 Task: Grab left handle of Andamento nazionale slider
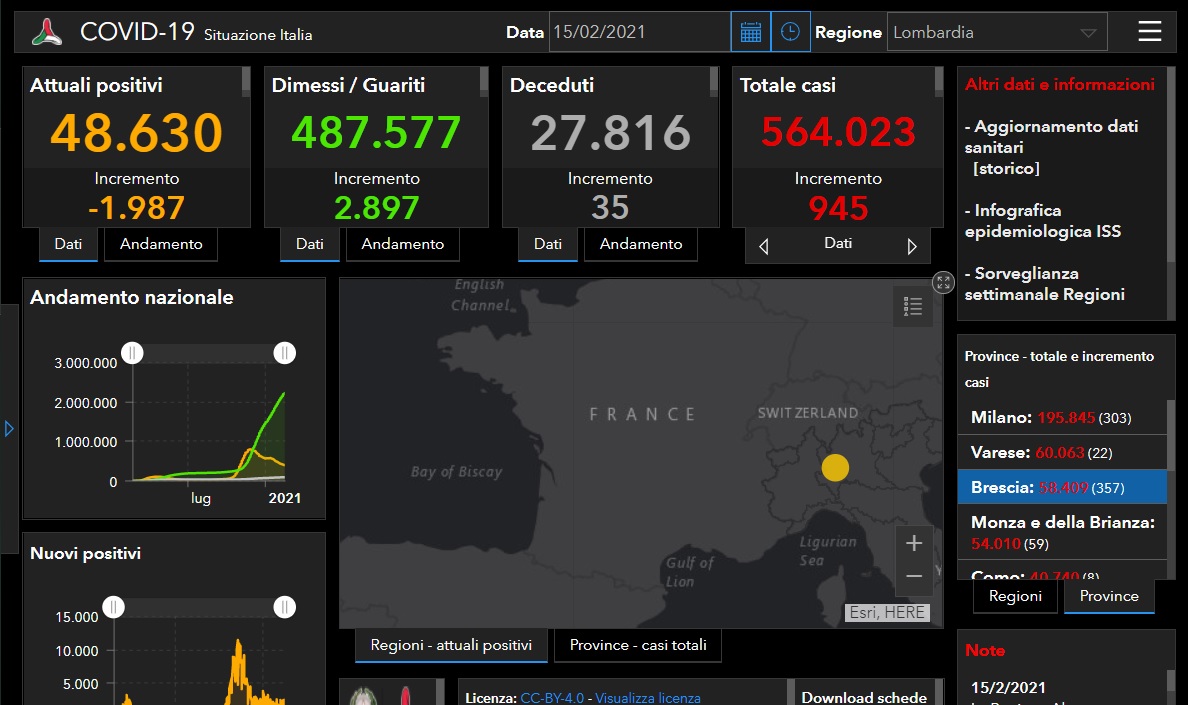[133, 352]
